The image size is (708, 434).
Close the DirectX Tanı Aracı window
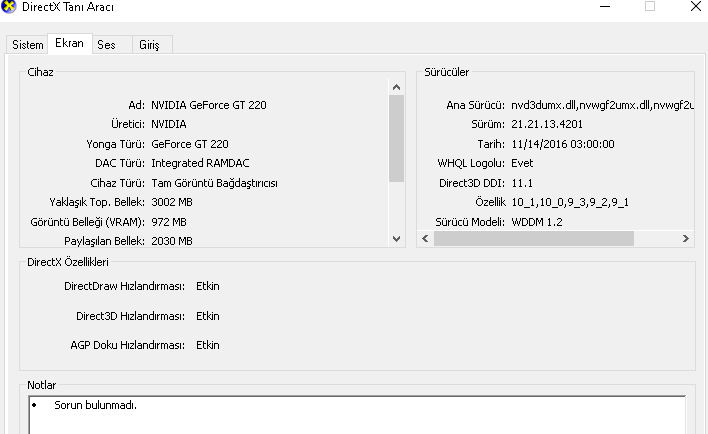pos(696,6)
